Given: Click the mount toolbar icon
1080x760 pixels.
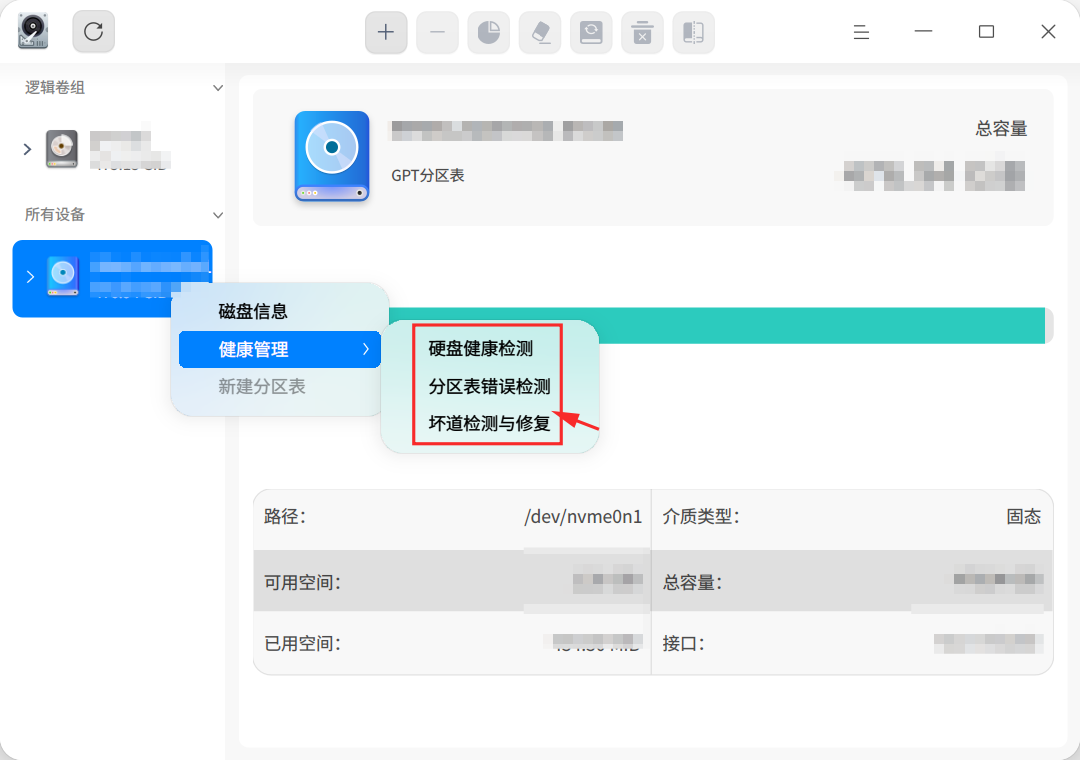Looking at the screenshot, I should pyautogui.click(x=591, y=32).
